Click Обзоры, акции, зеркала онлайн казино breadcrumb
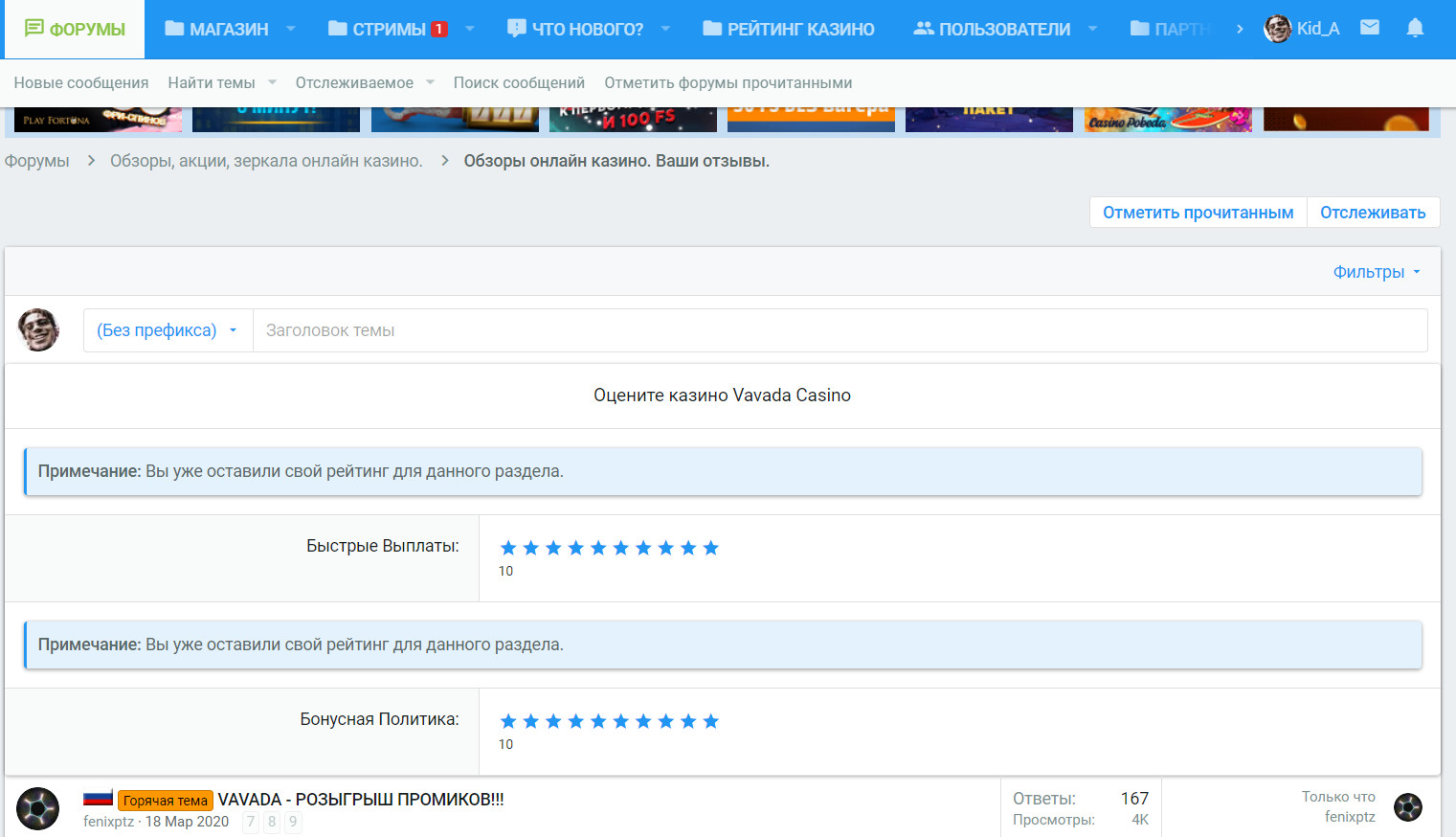The image size is (1456, 837). 266,161
